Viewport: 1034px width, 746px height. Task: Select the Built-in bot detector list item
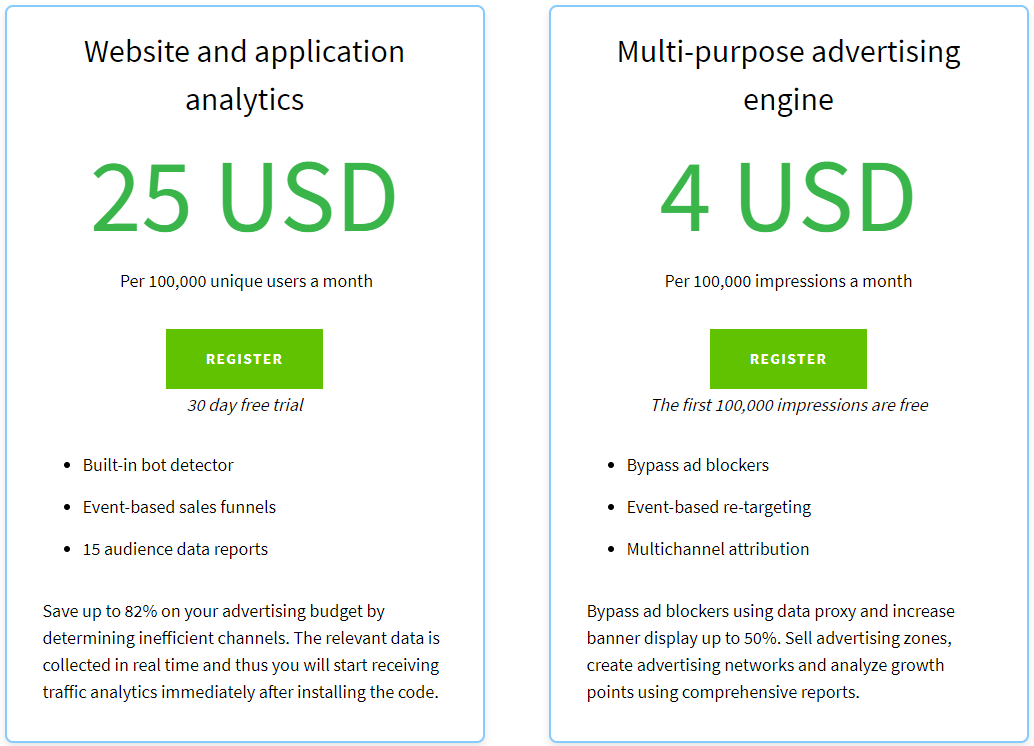(156, 465)
